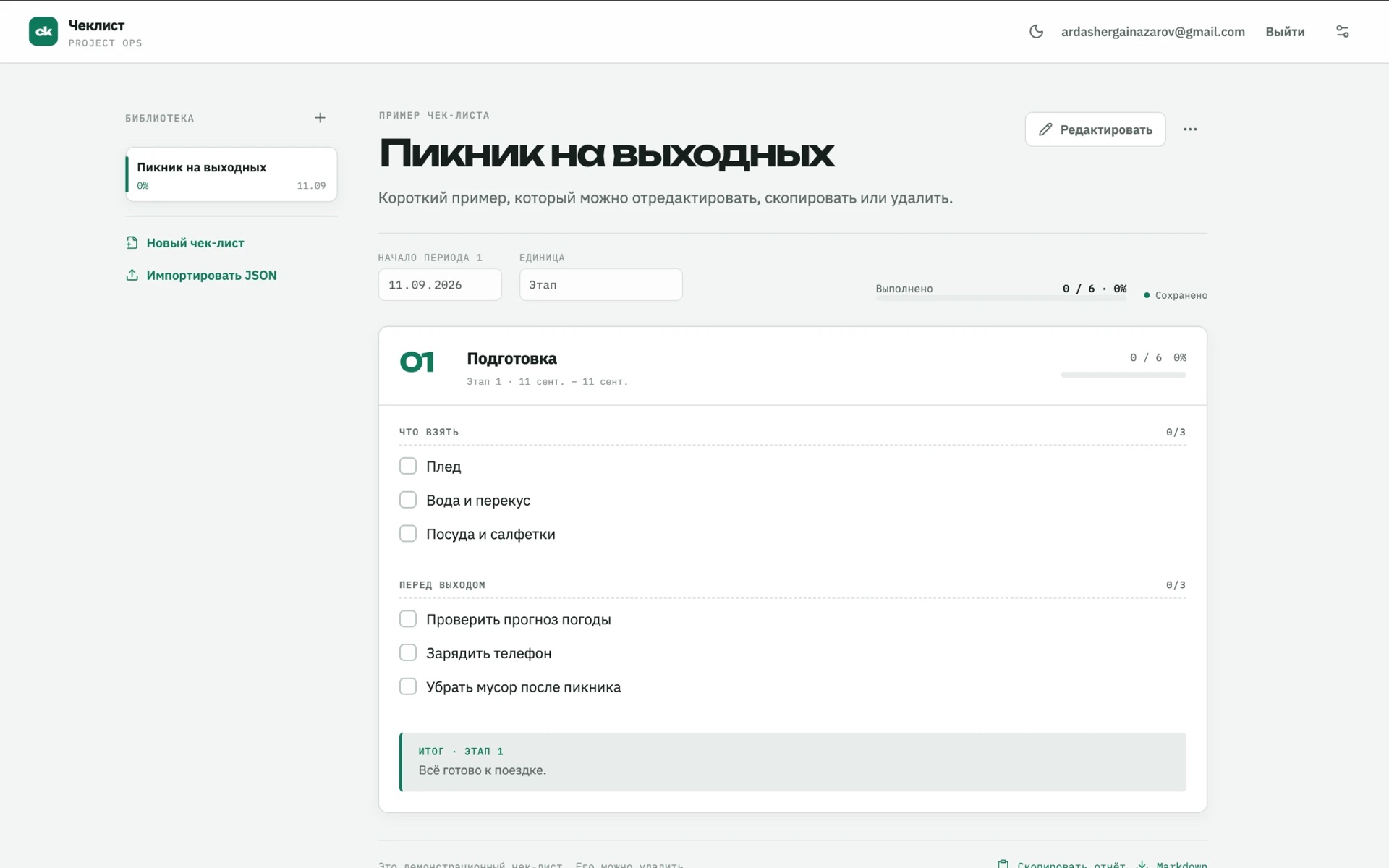Toggle dark mode moon icon

(1036, 32)
